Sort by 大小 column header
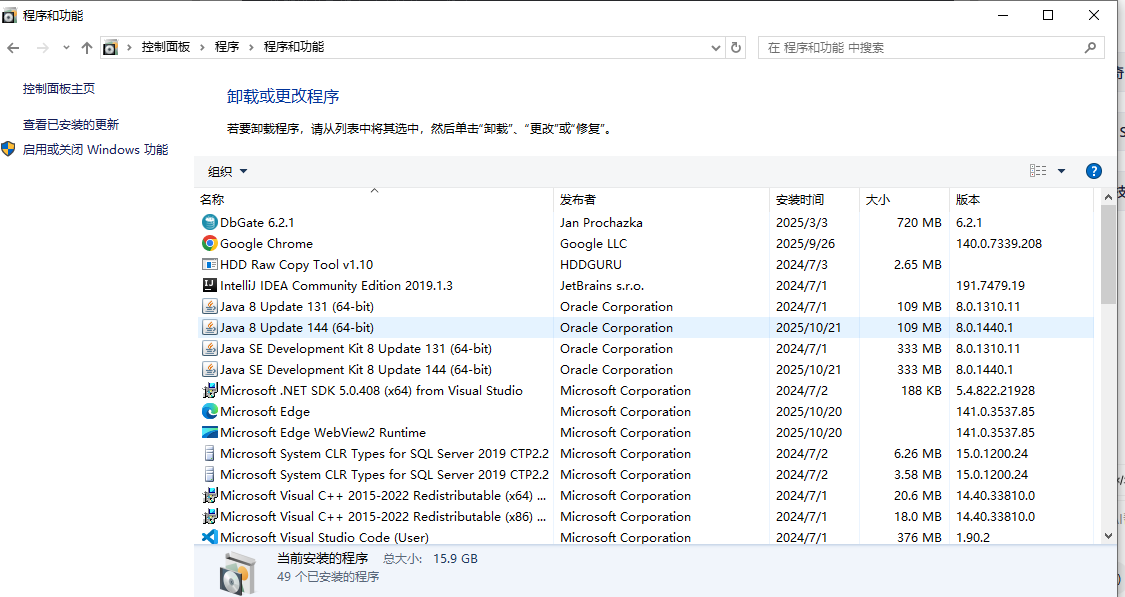1125x597 pixels. click(x=904, y=199)
